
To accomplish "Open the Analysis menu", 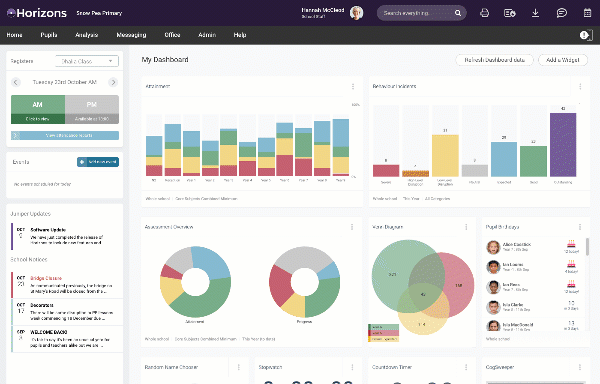I will (87, 35).
